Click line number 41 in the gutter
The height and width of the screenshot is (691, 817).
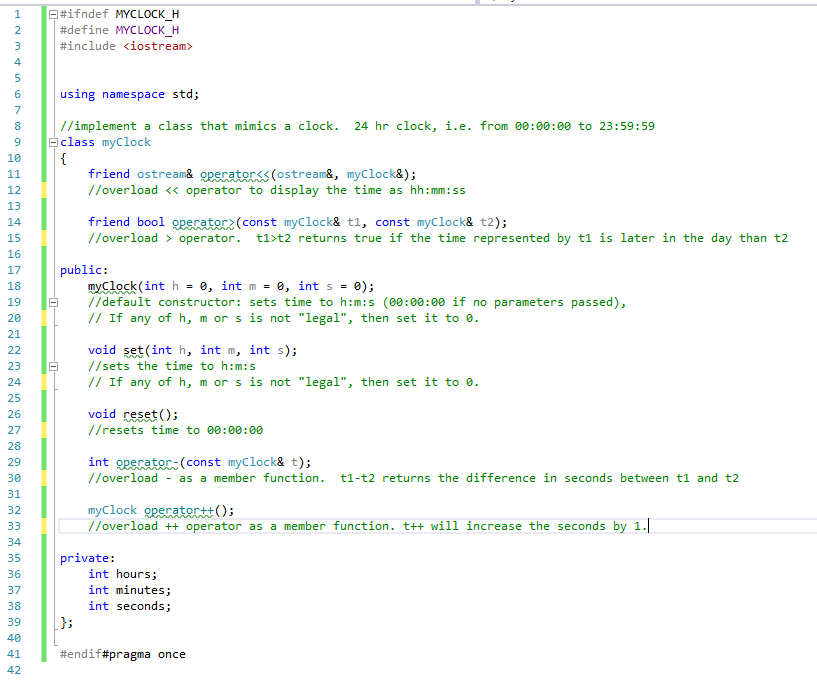coord(14,654)
